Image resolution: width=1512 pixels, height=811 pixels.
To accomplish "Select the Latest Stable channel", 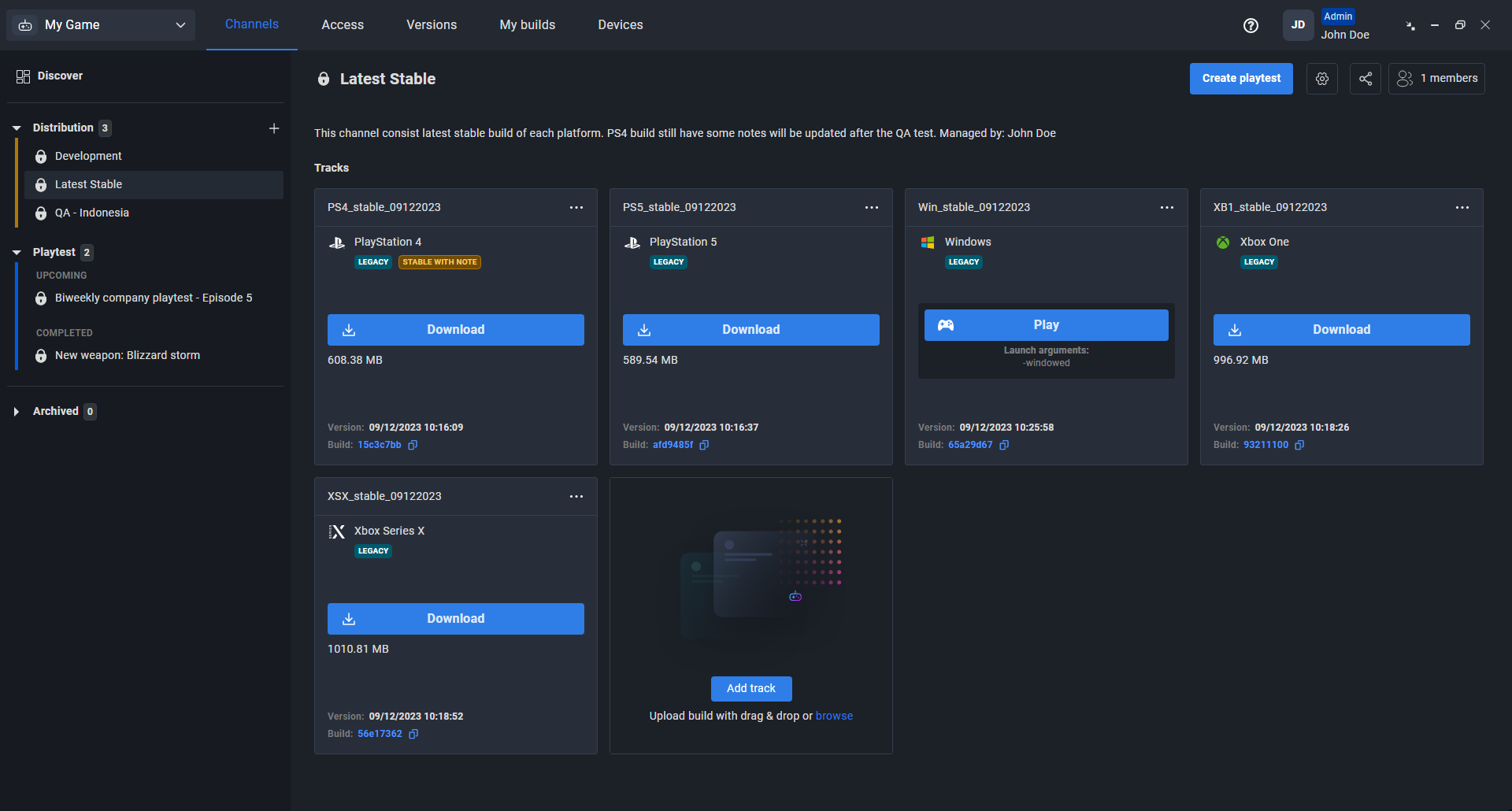I will (x=154, y=184).
